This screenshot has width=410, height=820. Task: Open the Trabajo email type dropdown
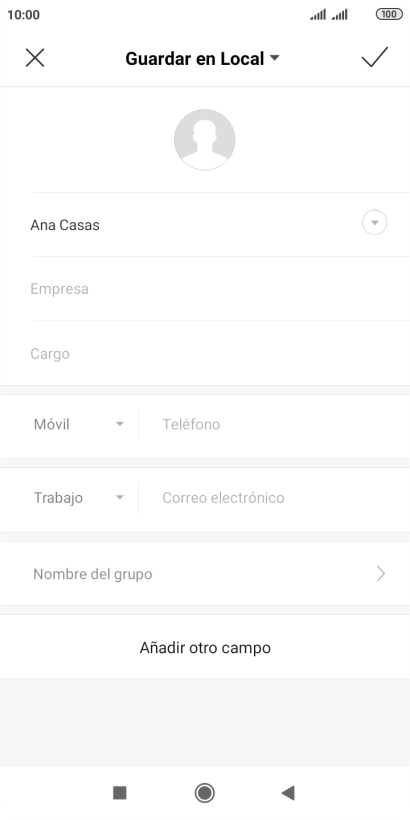point(79,497)
